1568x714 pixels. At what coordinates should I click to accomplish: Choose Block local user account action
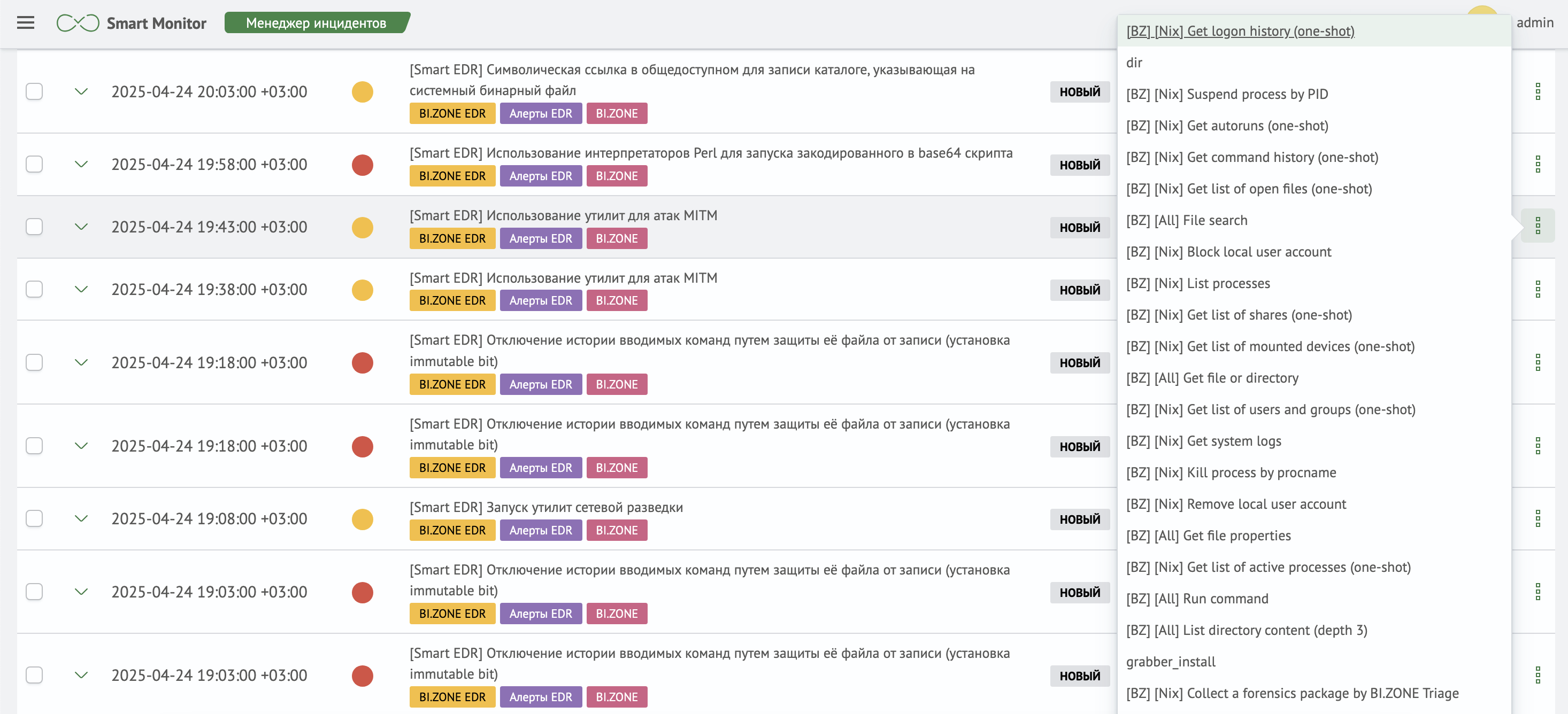pyautogui.click(x=1313, y=252)
